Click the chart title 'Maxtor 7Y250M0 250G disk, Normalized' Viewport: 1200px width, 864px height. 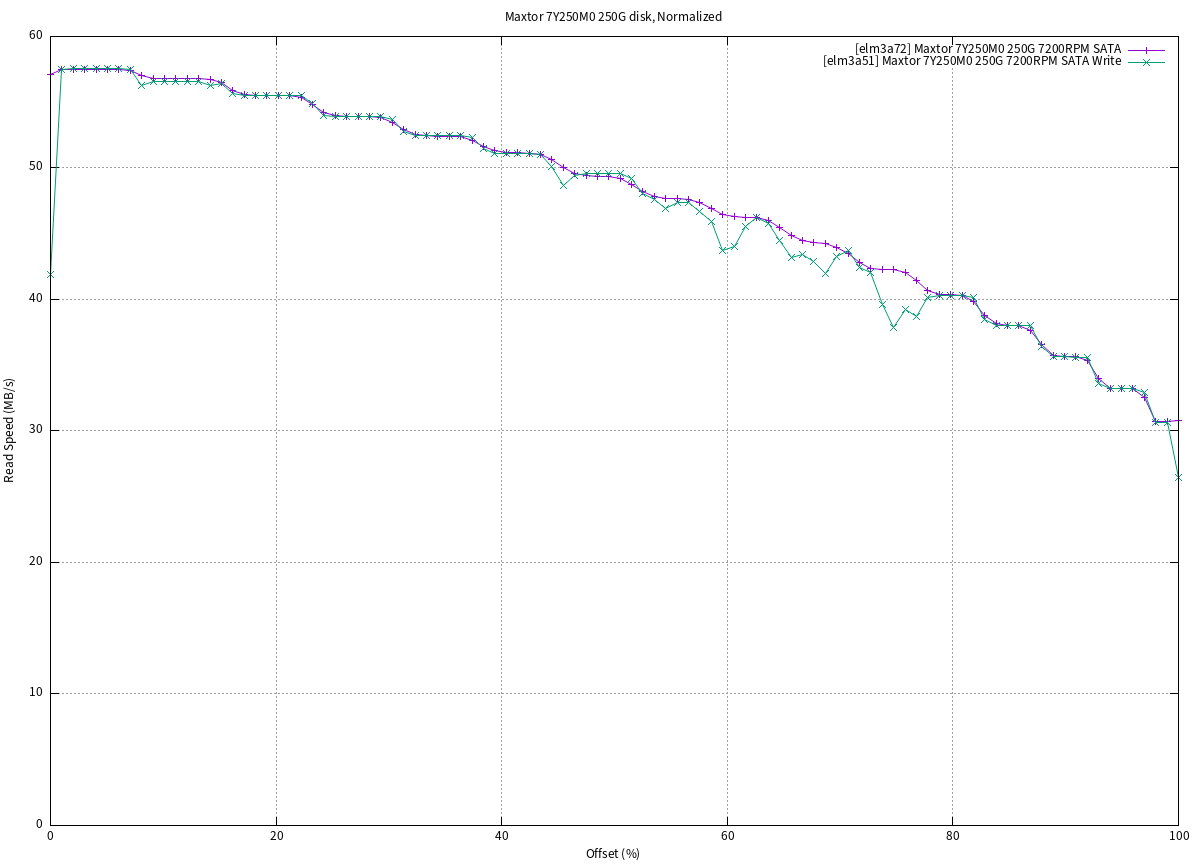(x=599, y=16)
